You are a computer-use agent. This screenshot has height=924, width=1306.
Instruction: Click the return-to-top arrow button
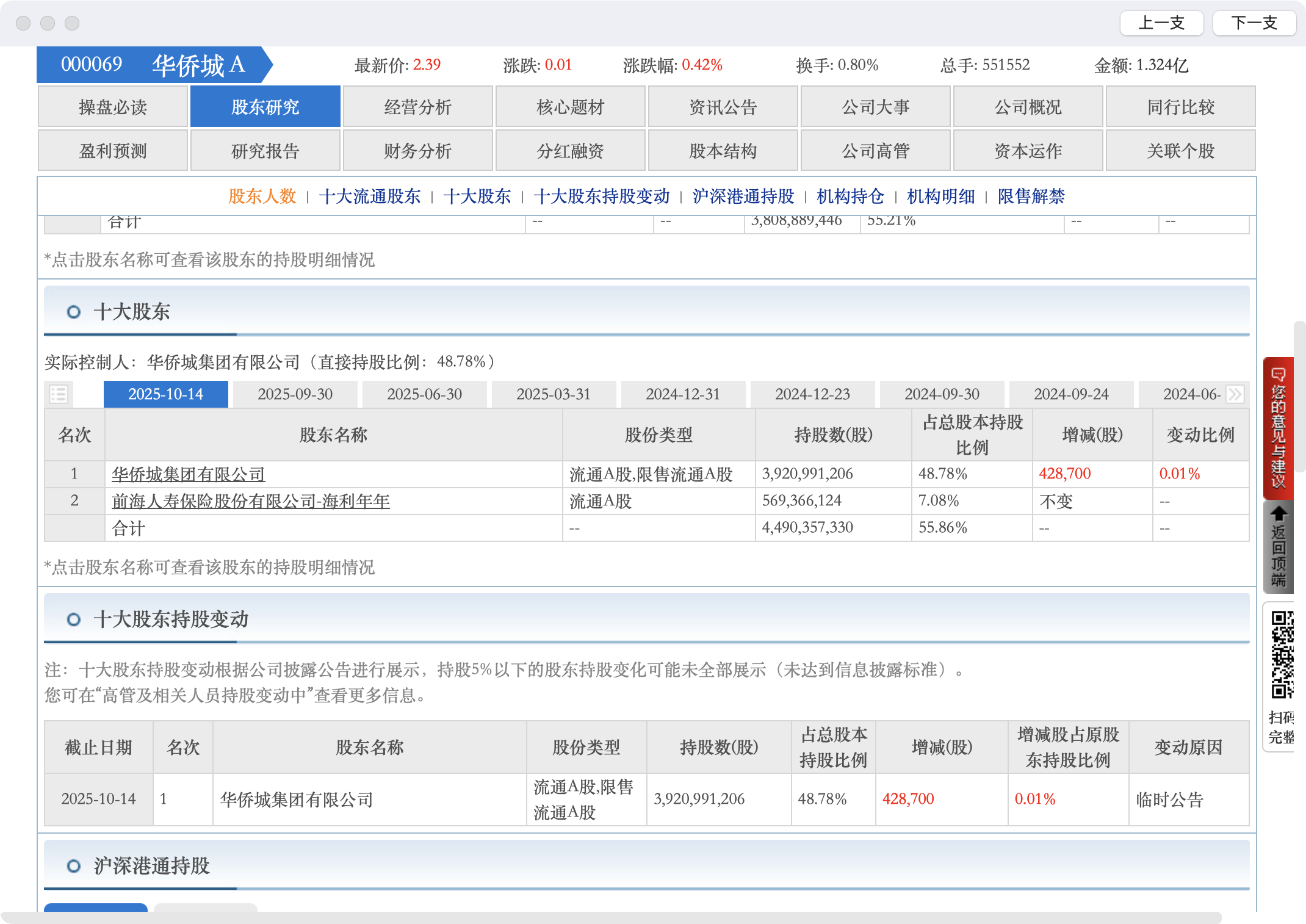click(x=1279, y=547)
